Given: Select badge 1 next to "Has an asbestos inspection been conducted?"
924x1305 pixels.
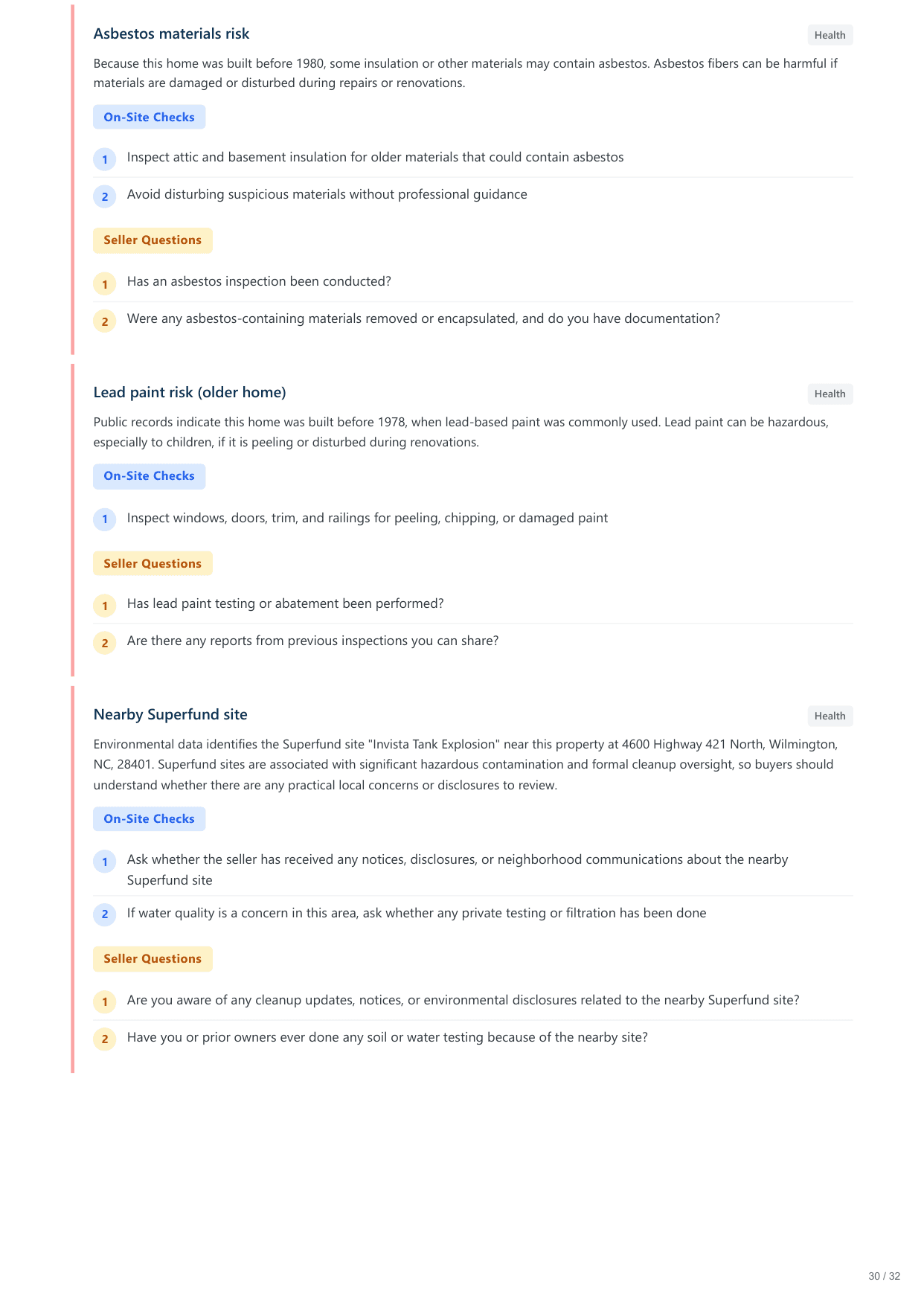Looking at the screenshot, I should [105, 283].
